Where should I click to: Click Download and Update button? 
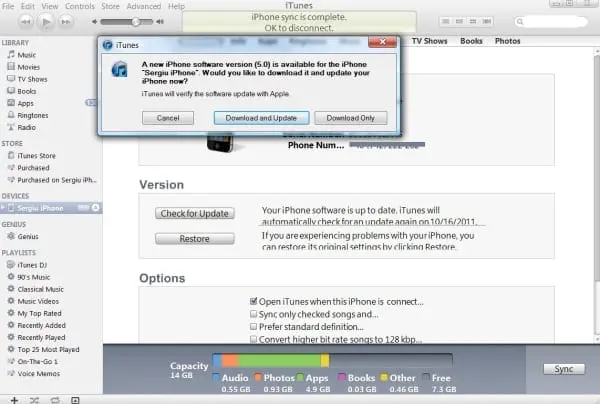[261, 118]
